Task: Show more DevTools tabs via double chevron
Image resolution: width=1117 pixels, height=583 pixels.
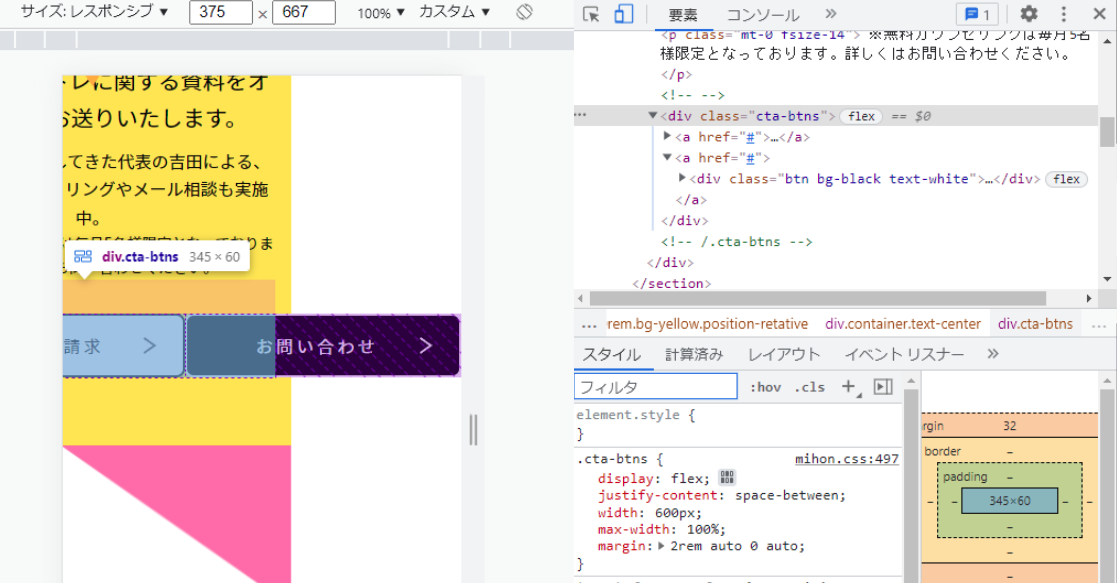Action: pyautogui.click(x=831, y=14)
